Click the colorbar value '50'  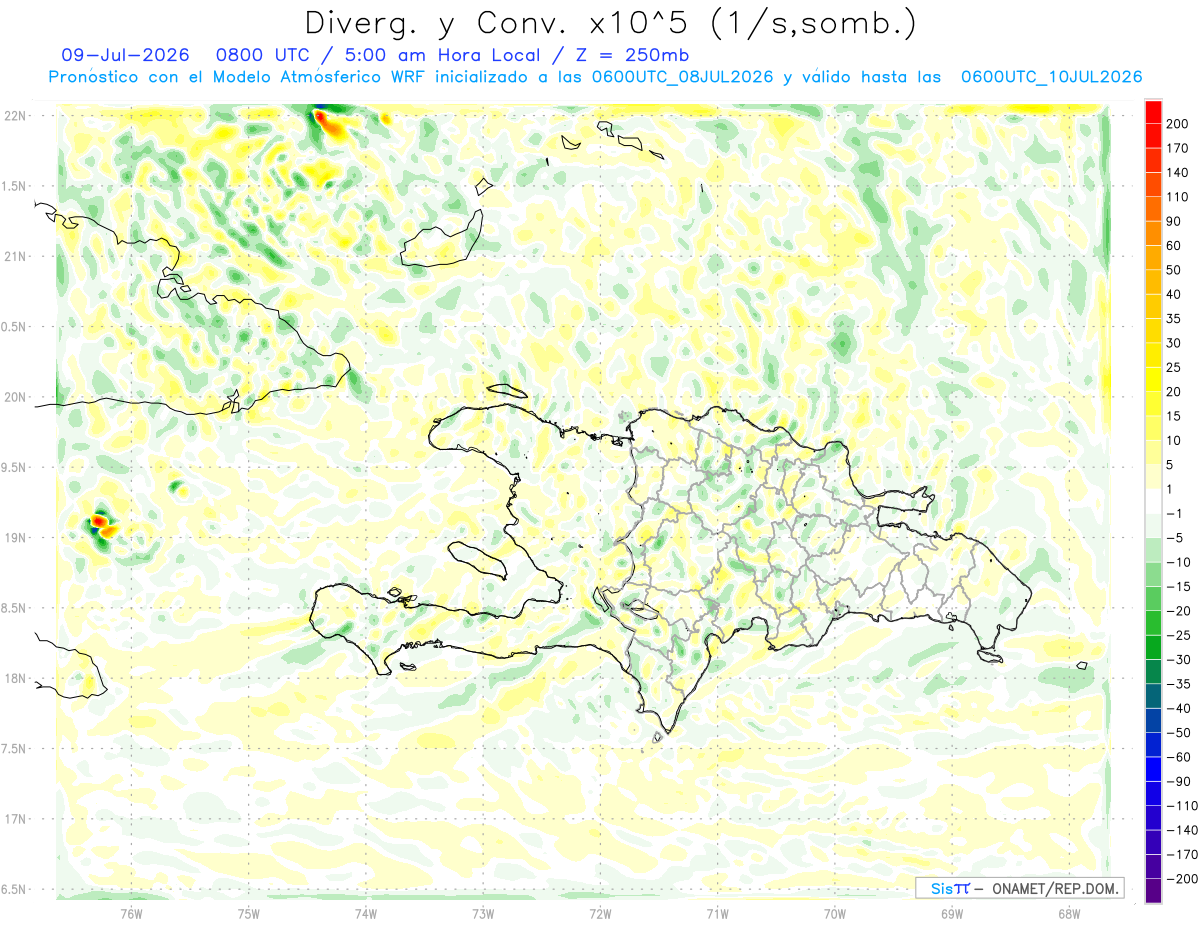(1174, 270)
